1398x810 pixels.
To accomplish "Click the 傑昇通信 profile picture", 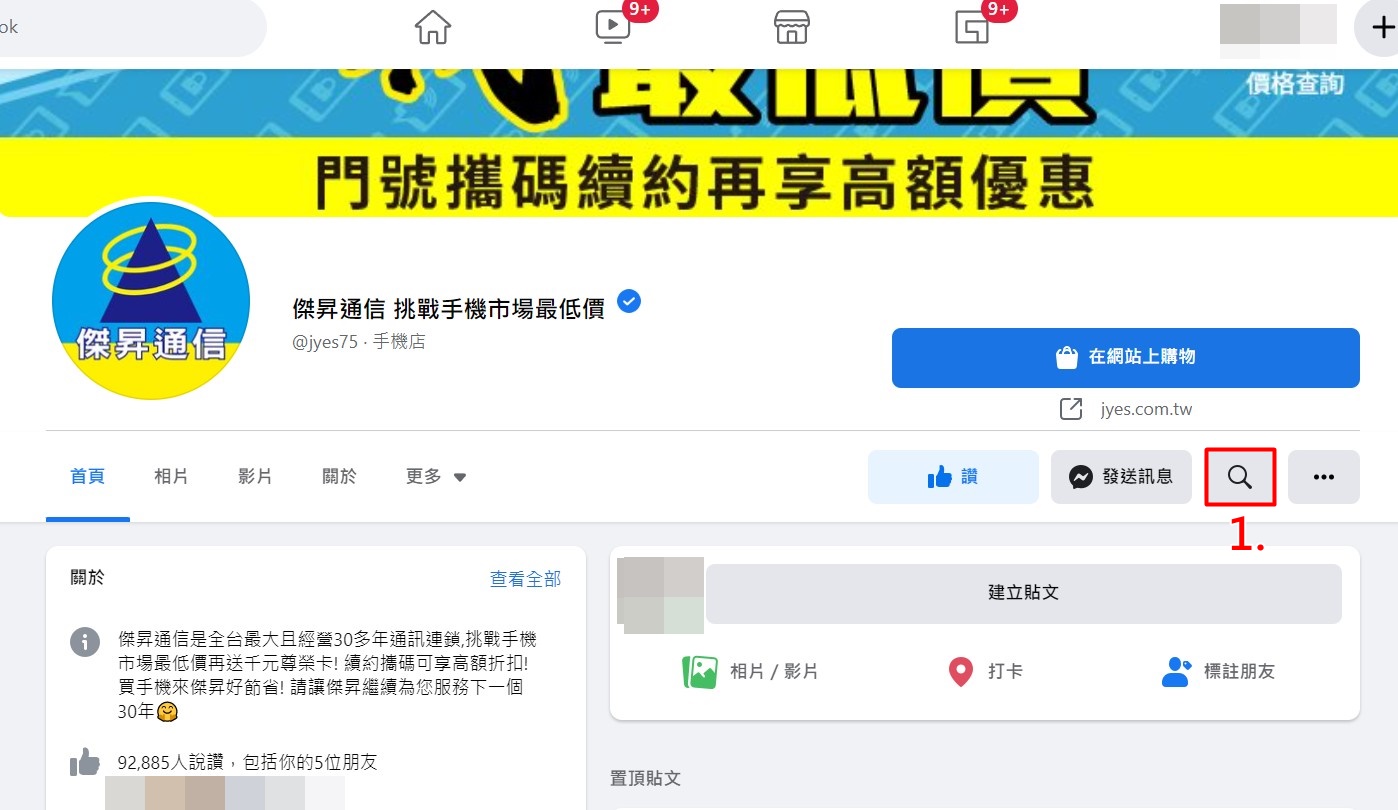I will (x=151, y=300).
